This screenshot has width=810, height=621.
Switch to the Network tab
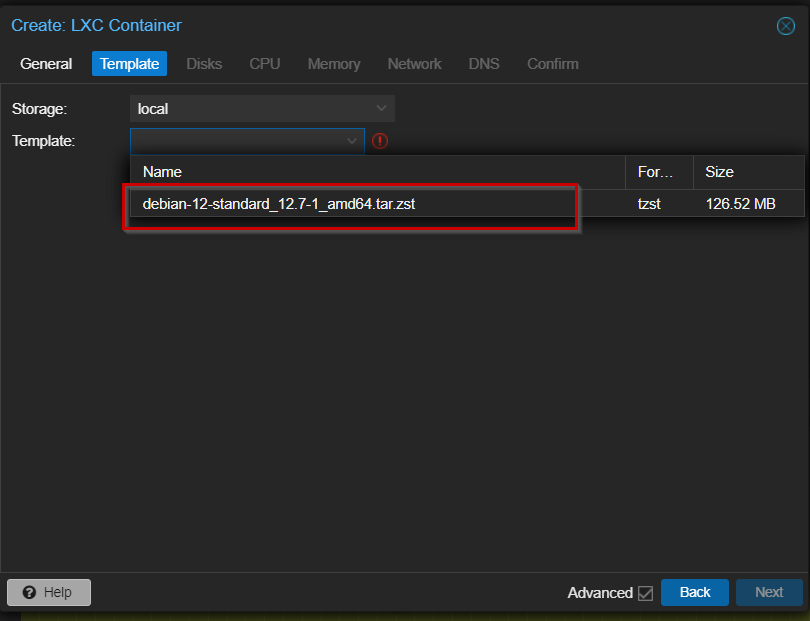pos(414,64)
